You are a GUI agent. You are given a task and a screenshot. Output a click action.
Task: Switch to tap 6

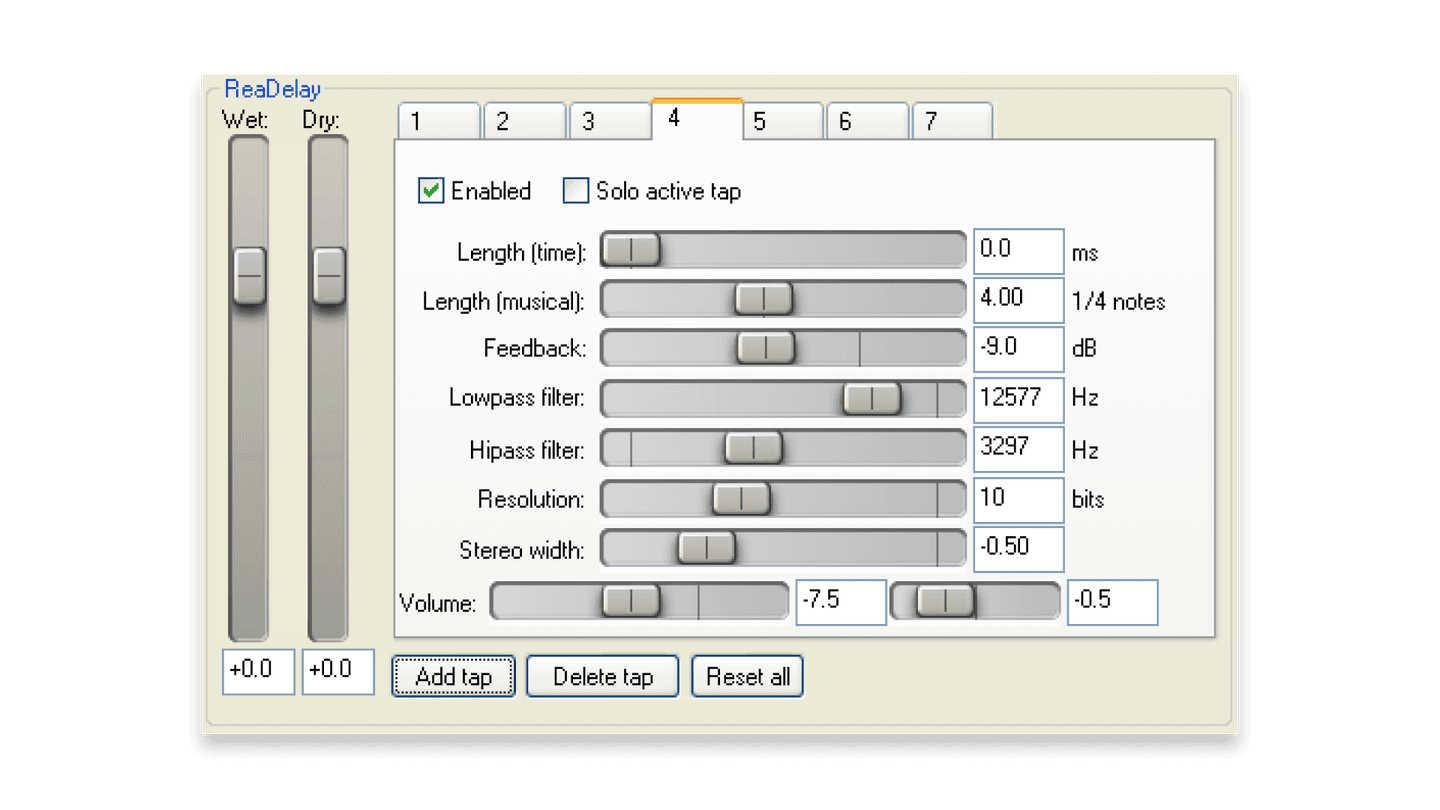point(867,120)
